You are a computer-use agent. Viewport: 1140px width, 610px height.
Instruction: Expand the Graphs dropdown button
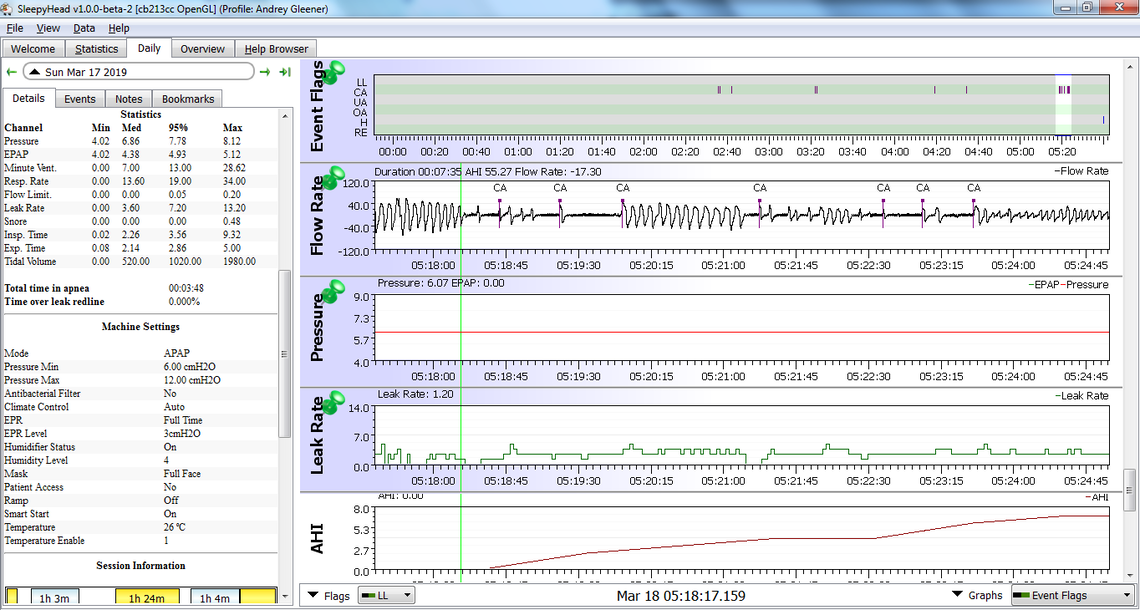976,596
